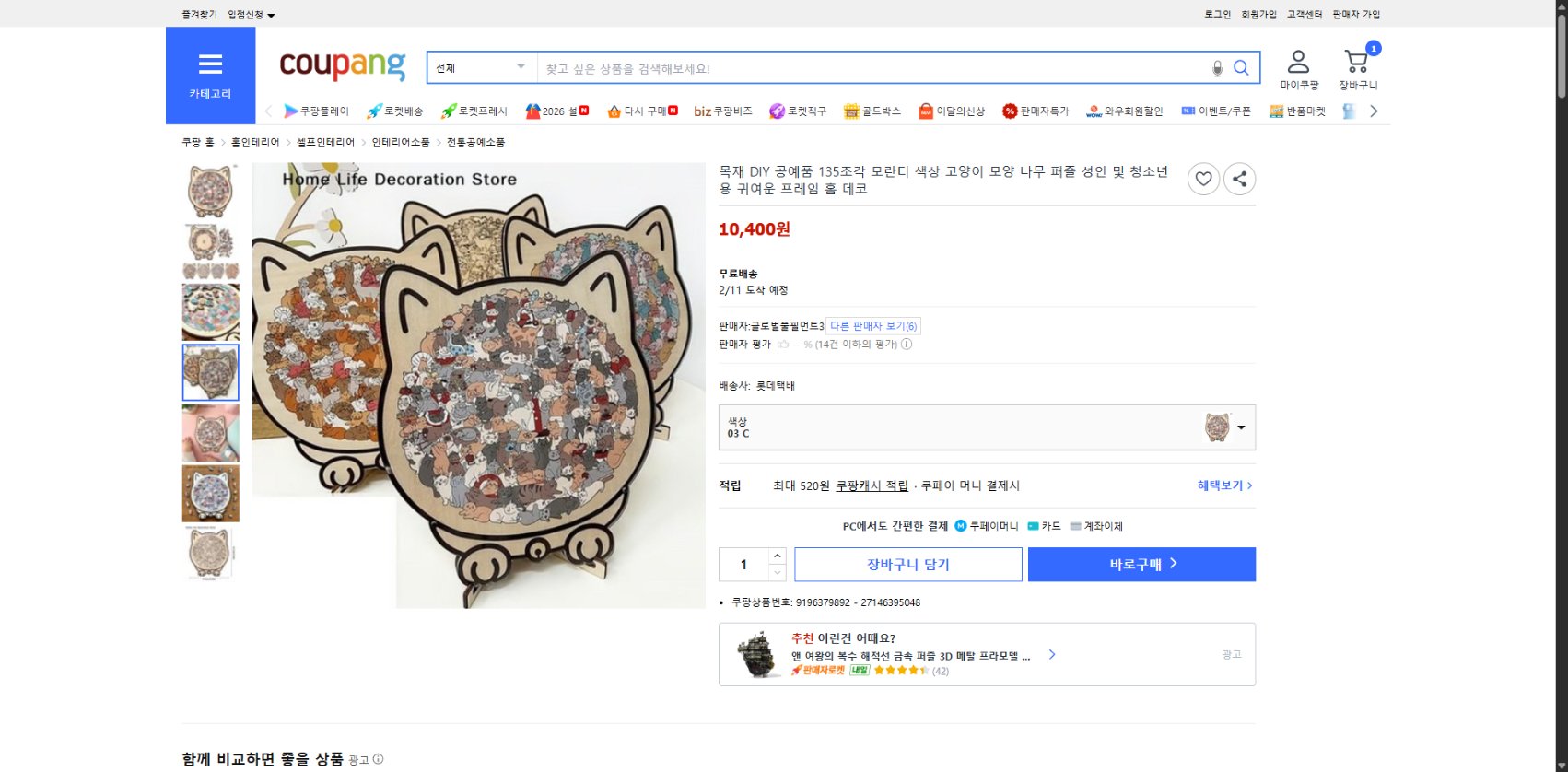This screenshot has height=772, width=1568.
Task: Click the microphone icon in the search bar
Action: [x=1218, y=66]
